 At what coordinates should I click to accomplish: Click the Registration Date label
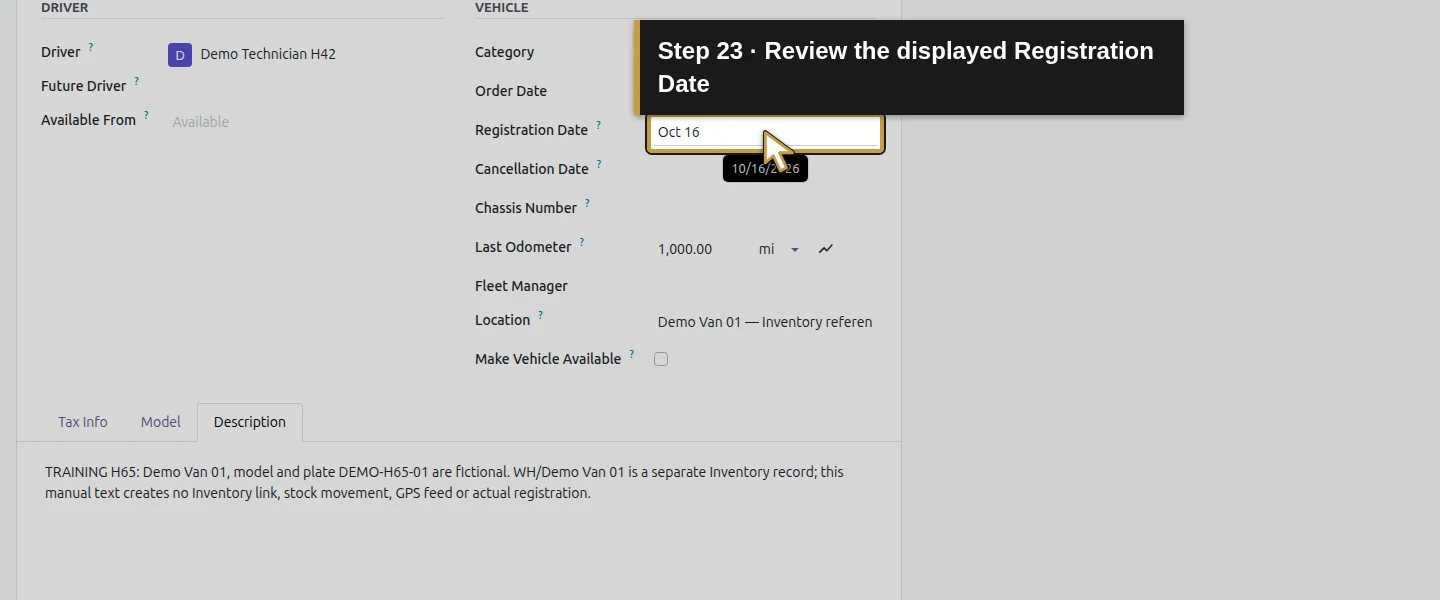[531, 130]
